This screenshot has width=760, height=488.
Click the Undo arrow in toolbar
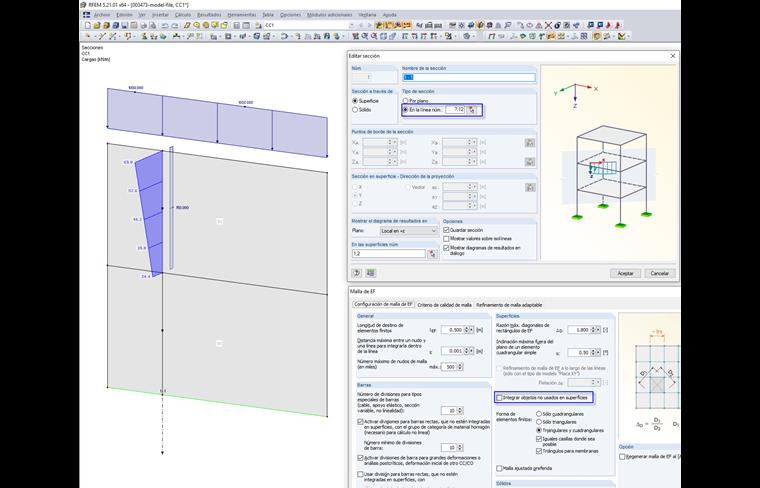[165, 25]
